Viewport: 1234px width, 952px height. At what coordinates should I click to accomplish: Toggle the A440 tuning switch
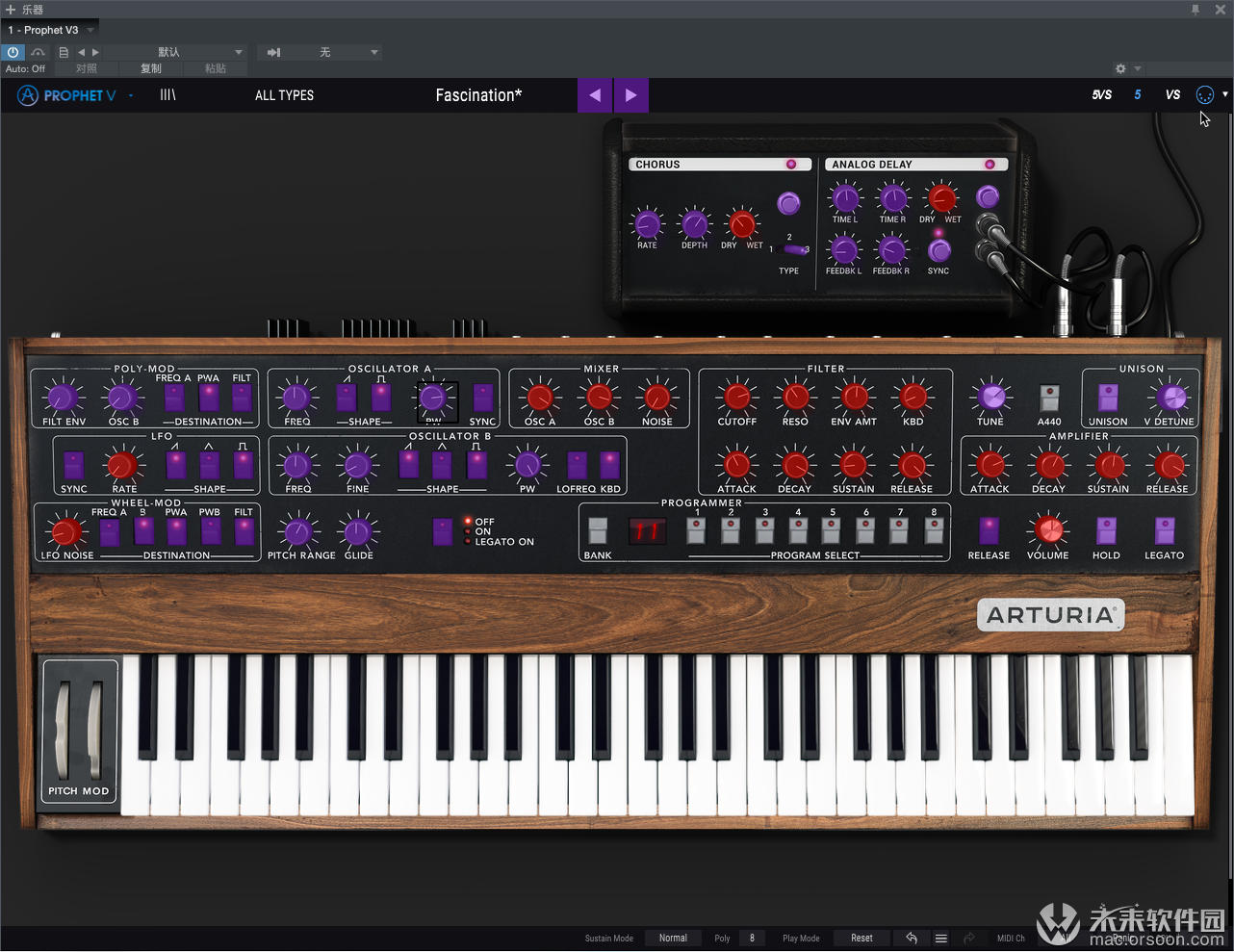(x=1050, y=398)
